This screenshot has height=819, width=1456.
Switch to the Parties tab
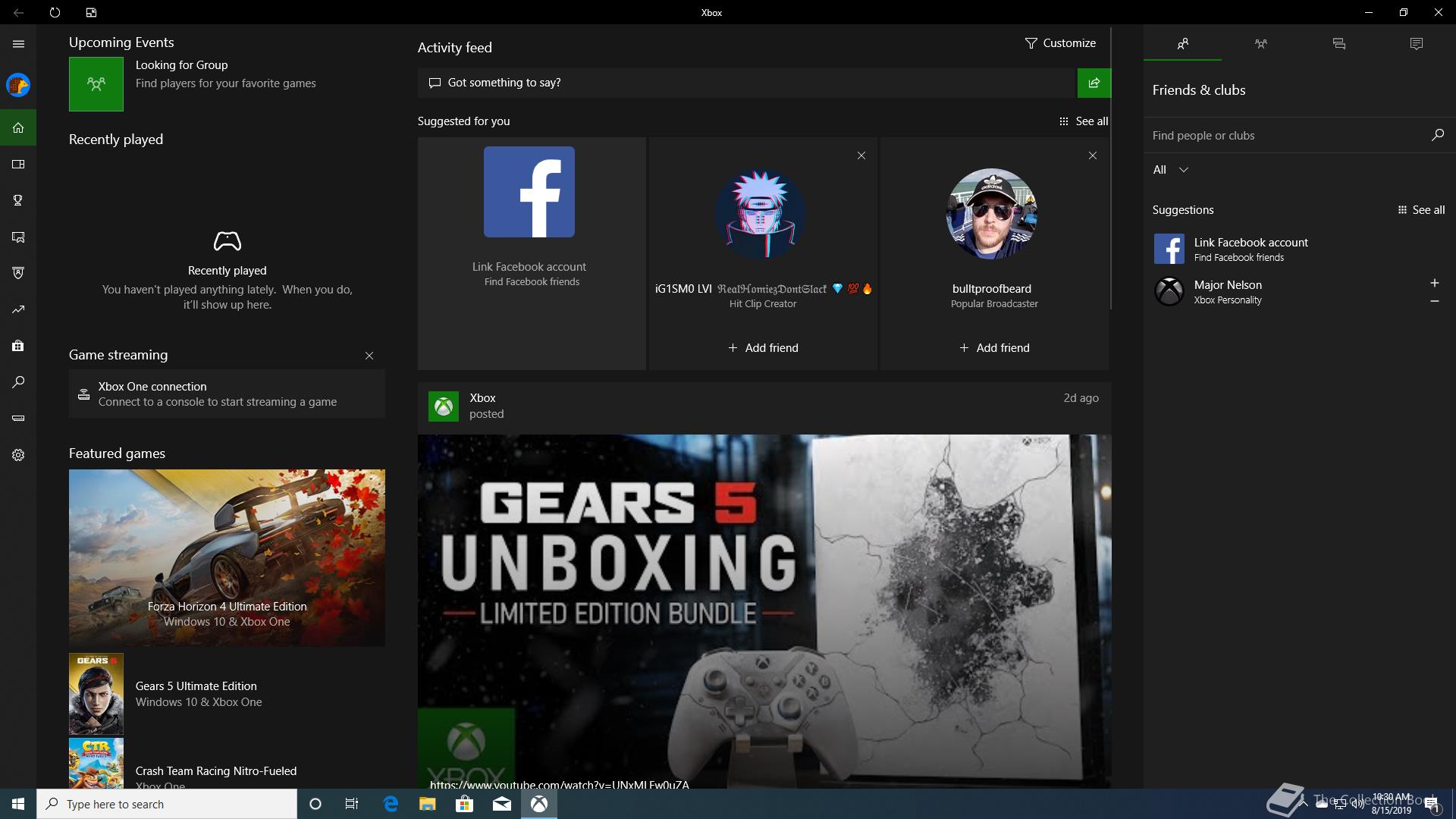click(1260, 44)
